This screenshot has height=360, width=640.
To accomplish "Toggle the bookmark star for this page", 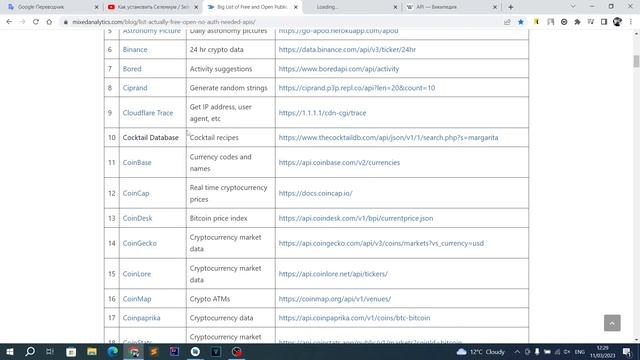I will (521, 22).
